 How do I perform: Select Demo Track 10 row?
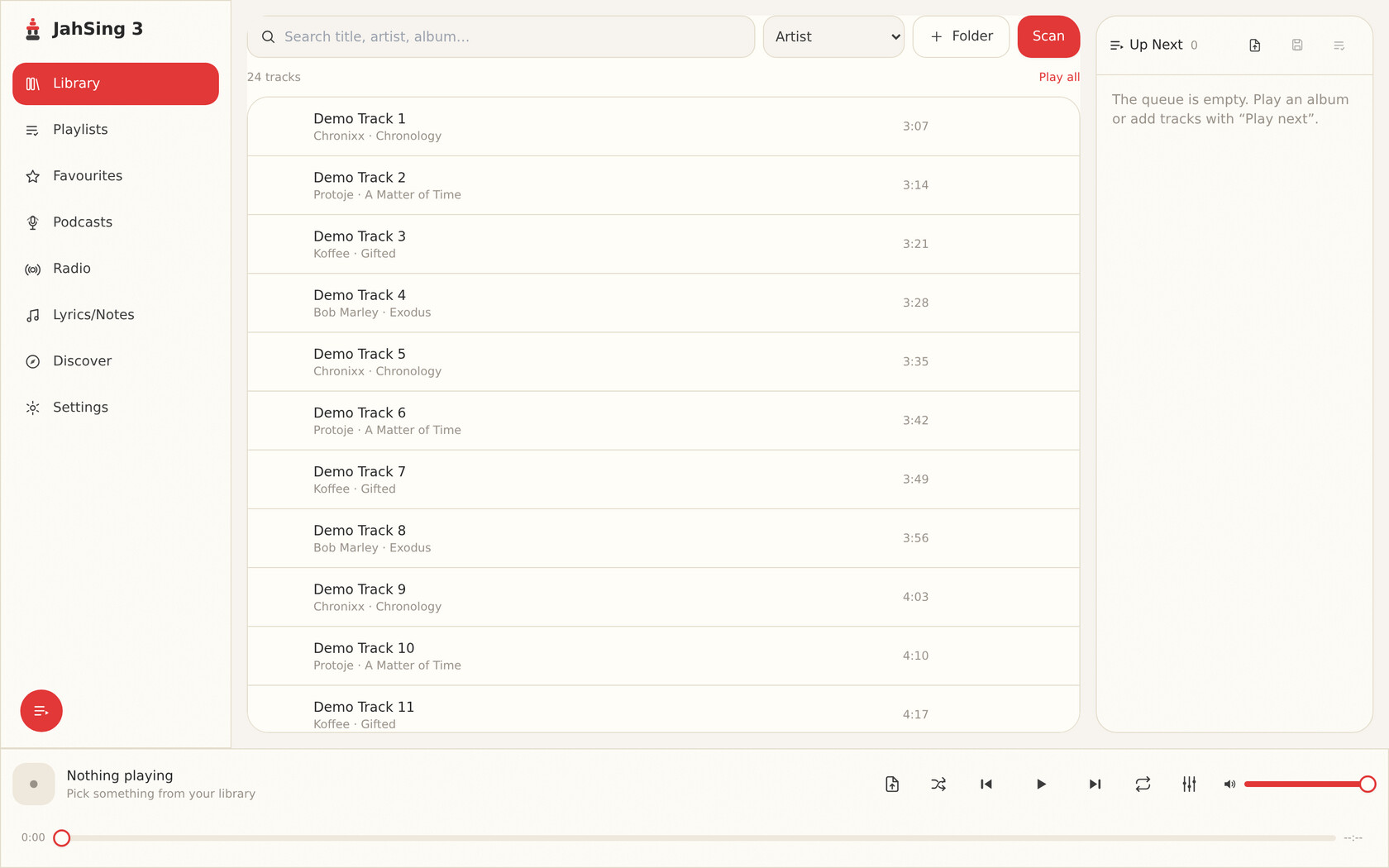point(663,656)
